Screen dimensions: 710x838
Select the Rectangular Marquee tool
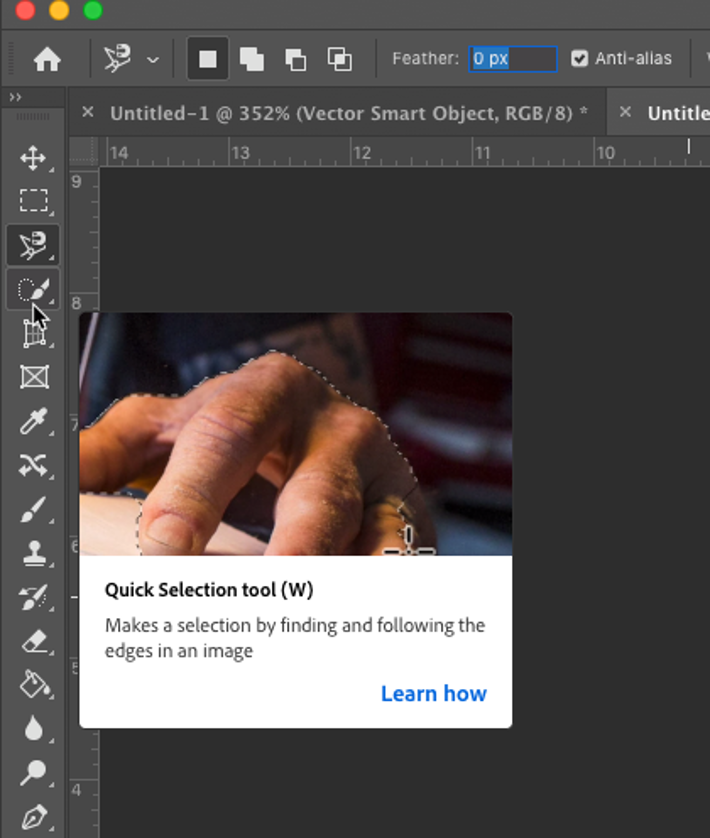[33, 201]
